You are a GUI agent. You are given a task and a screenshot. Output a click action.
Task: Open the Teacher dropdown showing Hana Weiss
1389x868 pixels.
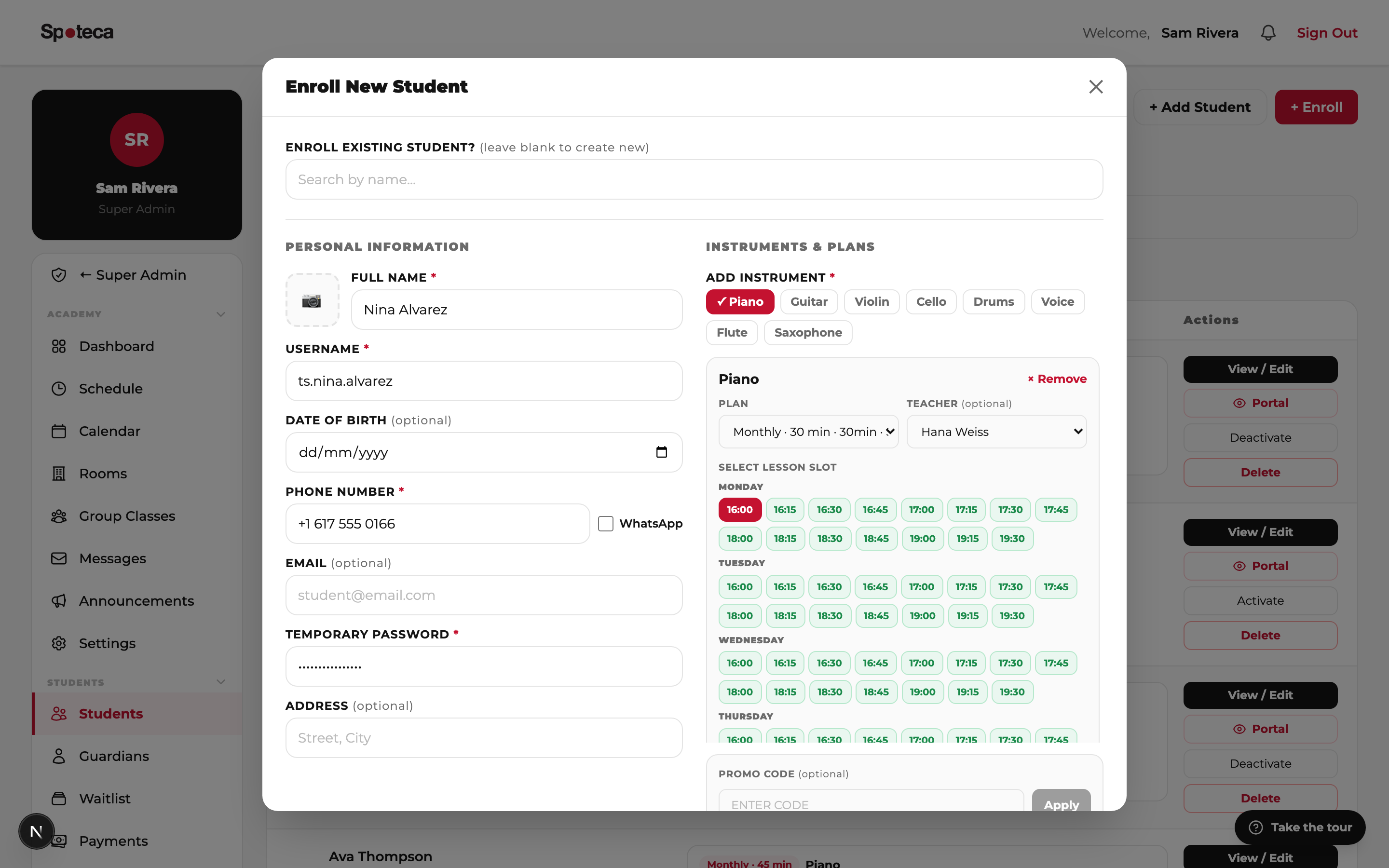click(x=996, y=432)
